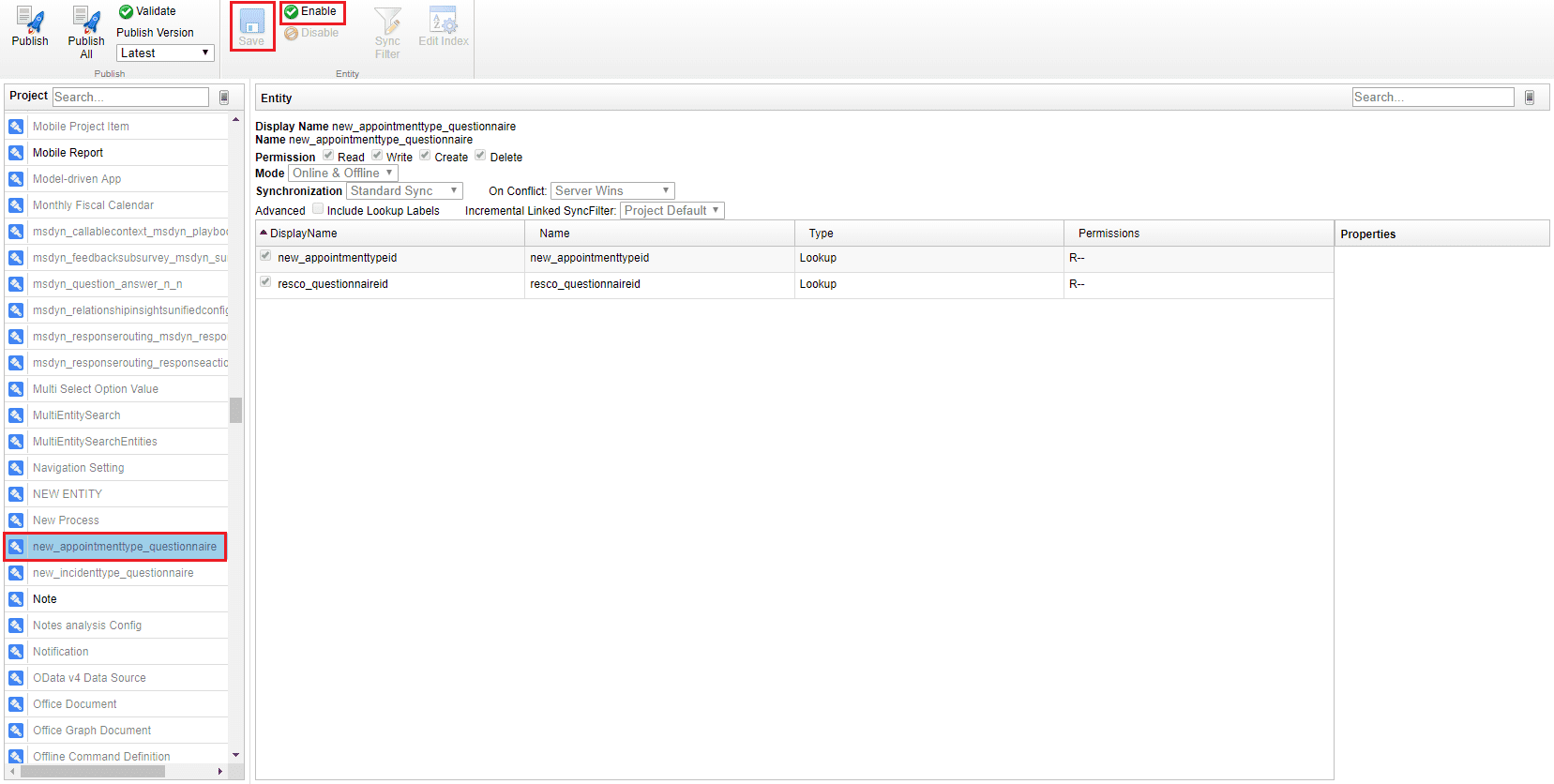Image resolution: width=1554 pixels, height=784 pixels.
Task: Sort by the DisplayName column header
Action: tap(303, 234)
